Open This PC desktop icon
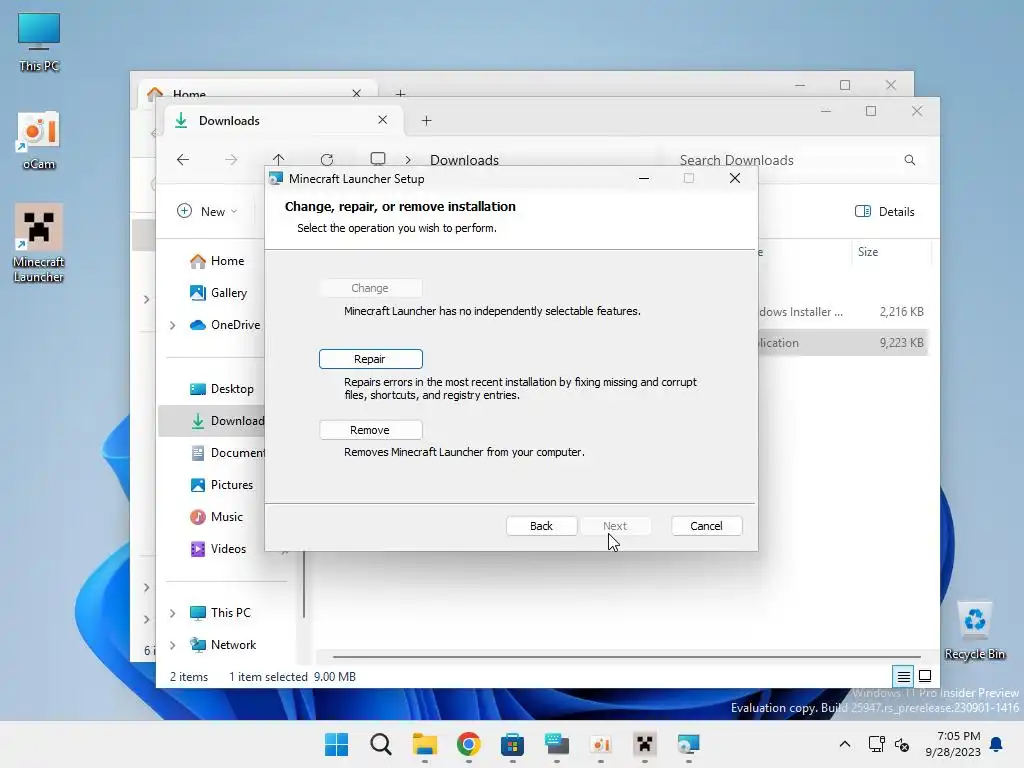 tap(39, 42)
